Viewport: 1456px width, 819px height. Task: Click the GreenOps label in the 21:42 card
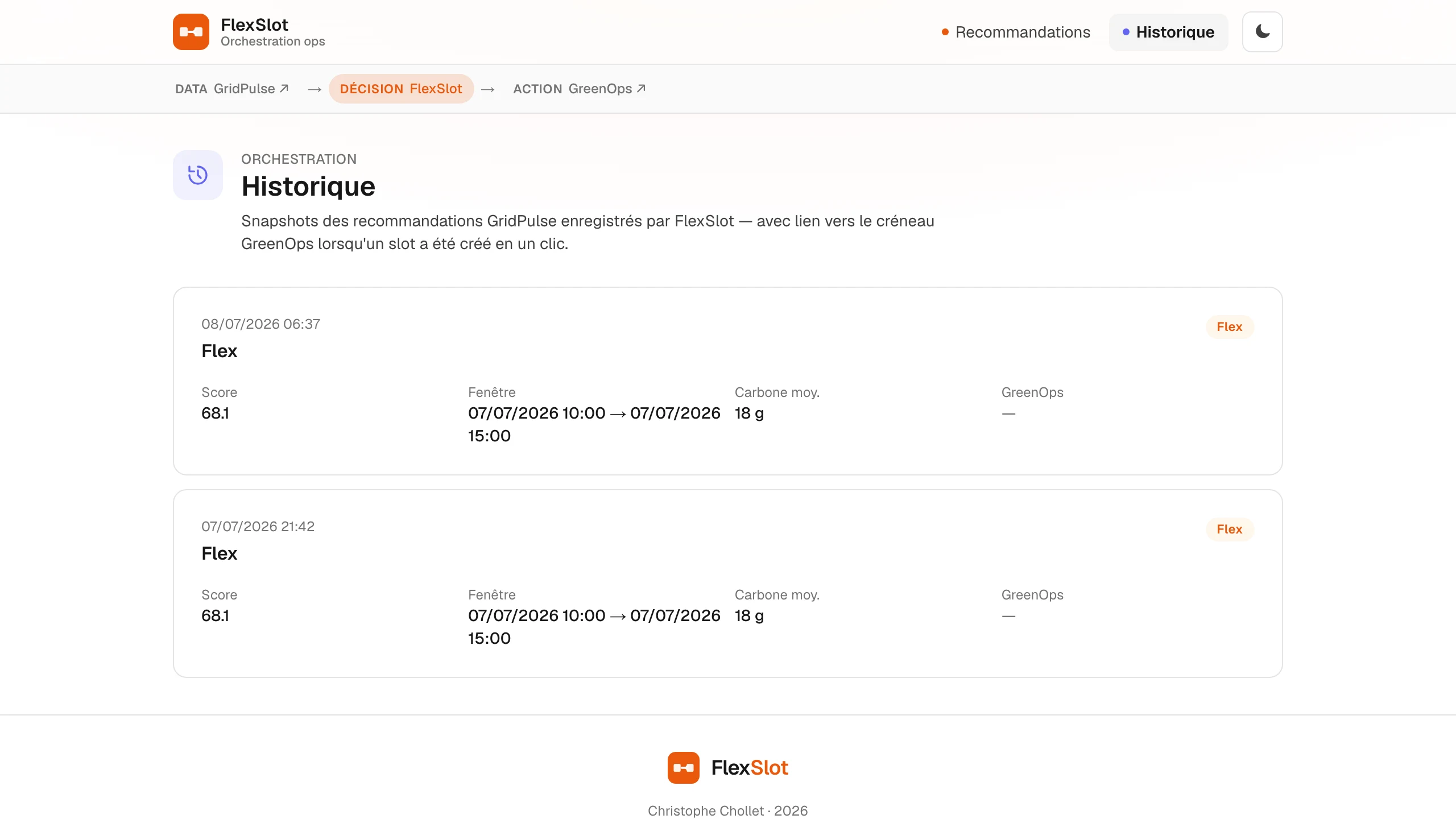1032,595
